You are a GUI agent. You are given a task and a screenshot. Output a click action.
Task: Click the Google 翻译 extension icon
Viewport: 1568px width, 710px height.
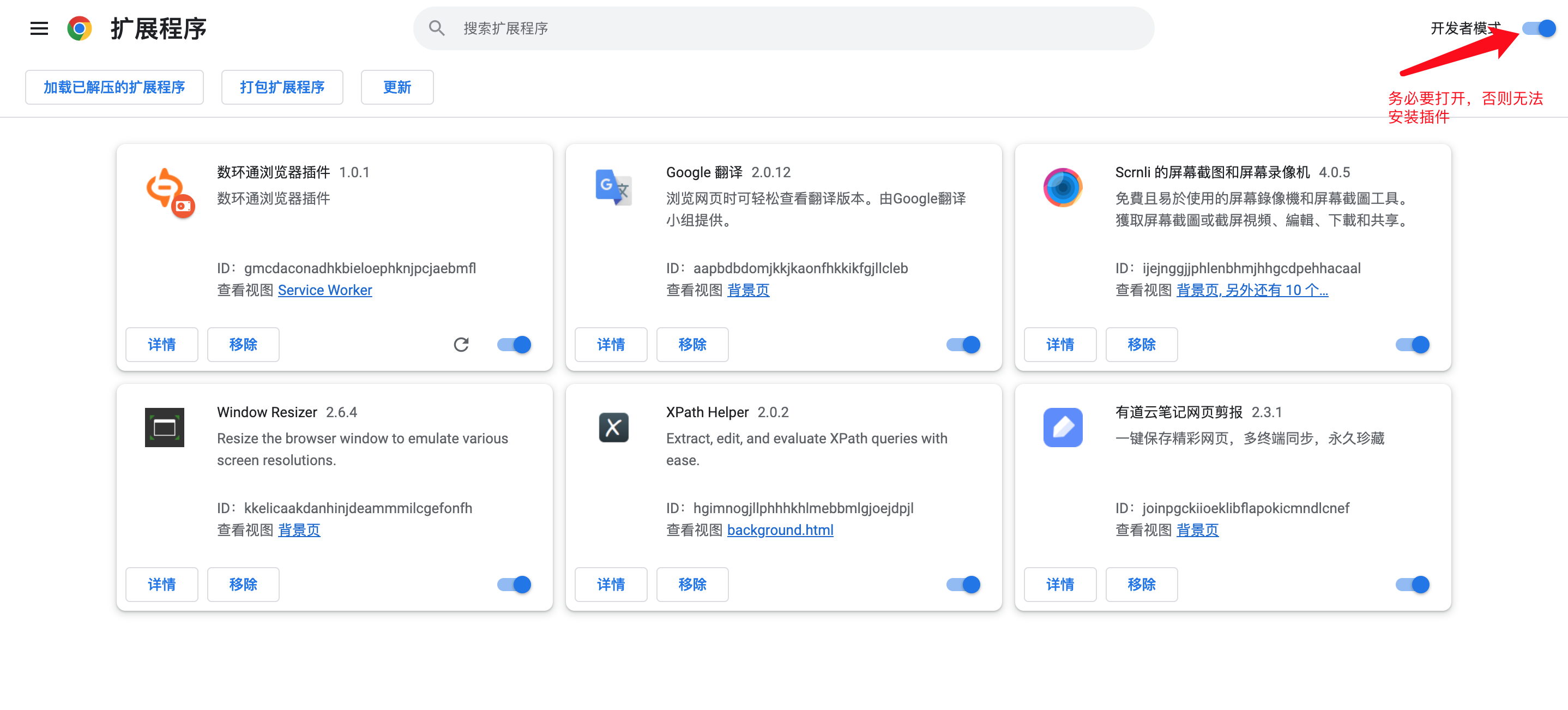[x=613, y=188]
